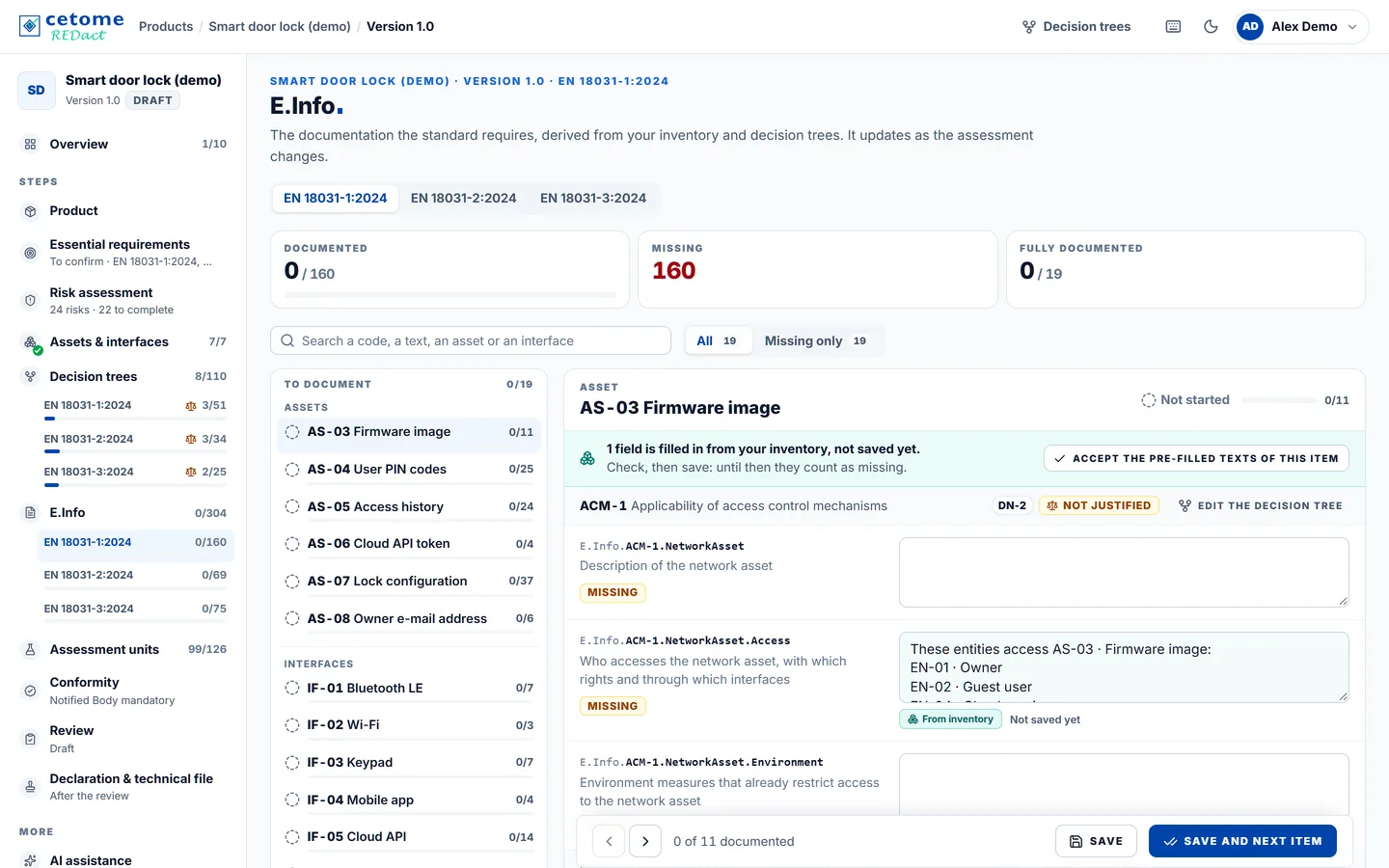1389x868 pixels.
Task: Open the Alex Demo account dropdown
Action: [1300, 27]
